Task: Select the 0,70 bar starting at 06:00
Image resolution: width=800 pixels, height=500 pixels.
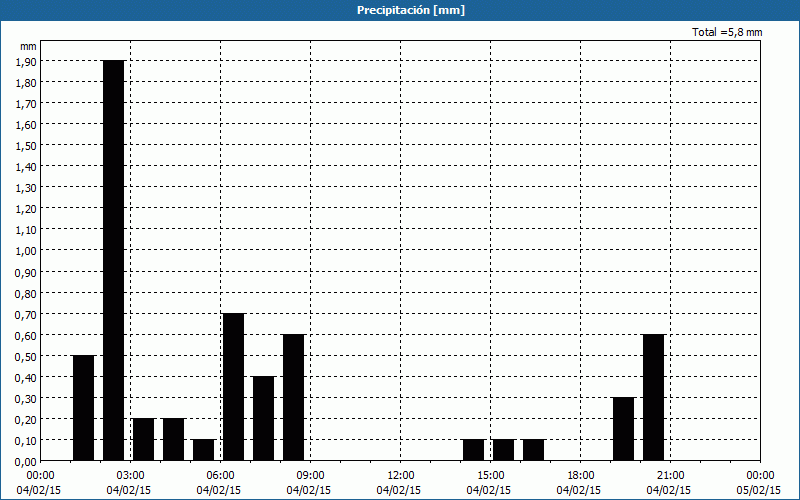Action: 234,387
